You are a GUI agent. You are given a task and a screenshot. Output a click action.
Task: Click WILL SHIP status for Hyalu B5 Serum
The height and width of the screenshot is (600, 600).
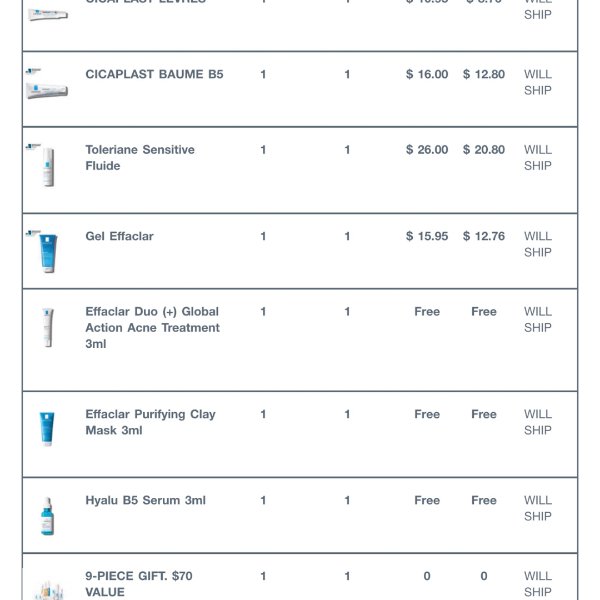pyautogui.click(x=538, y=508)
